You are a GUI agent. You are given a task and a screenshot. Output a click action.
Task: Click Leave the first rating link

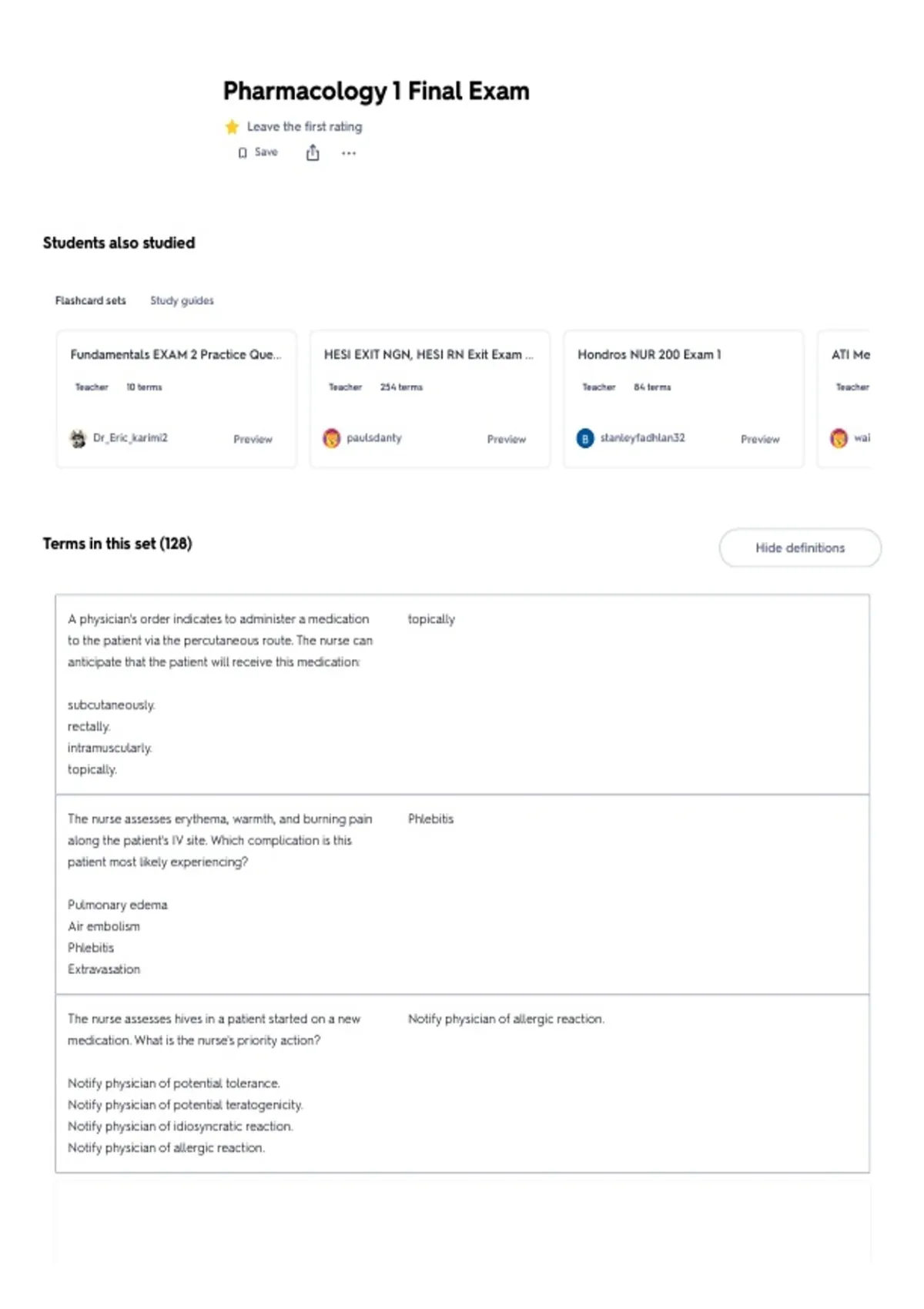pyautogui.click(x=304, y=126)
